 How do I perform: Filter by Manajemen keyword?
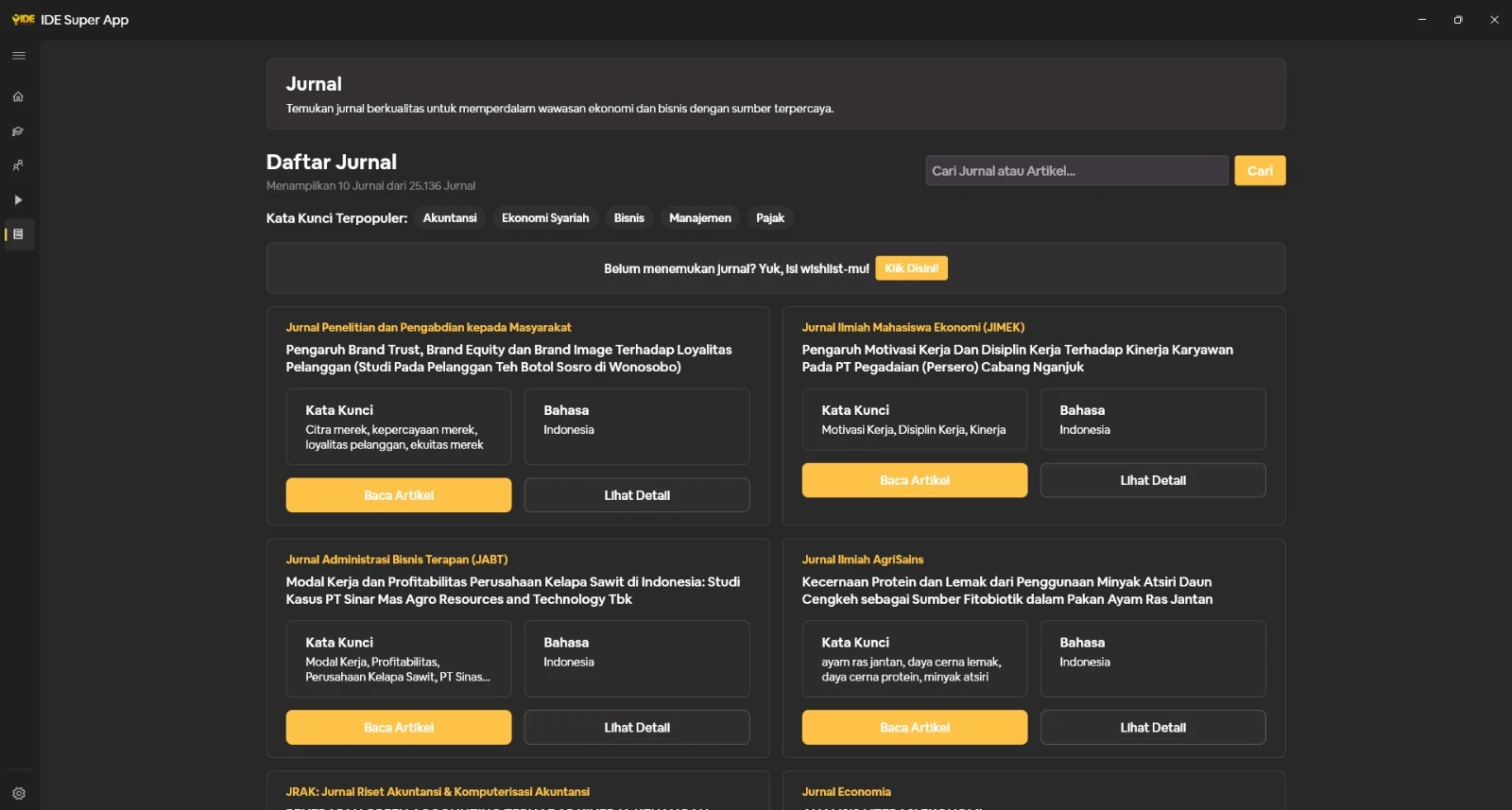click(700, 218)
